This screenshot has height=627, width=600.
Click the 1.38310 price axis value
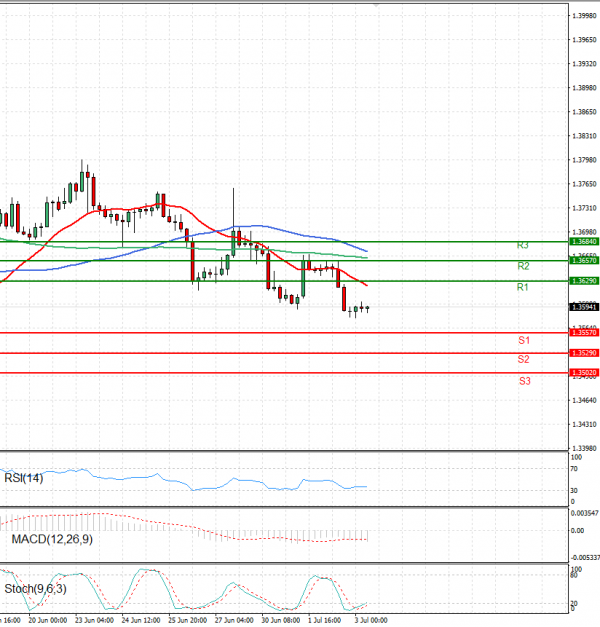tap(584, 136)
